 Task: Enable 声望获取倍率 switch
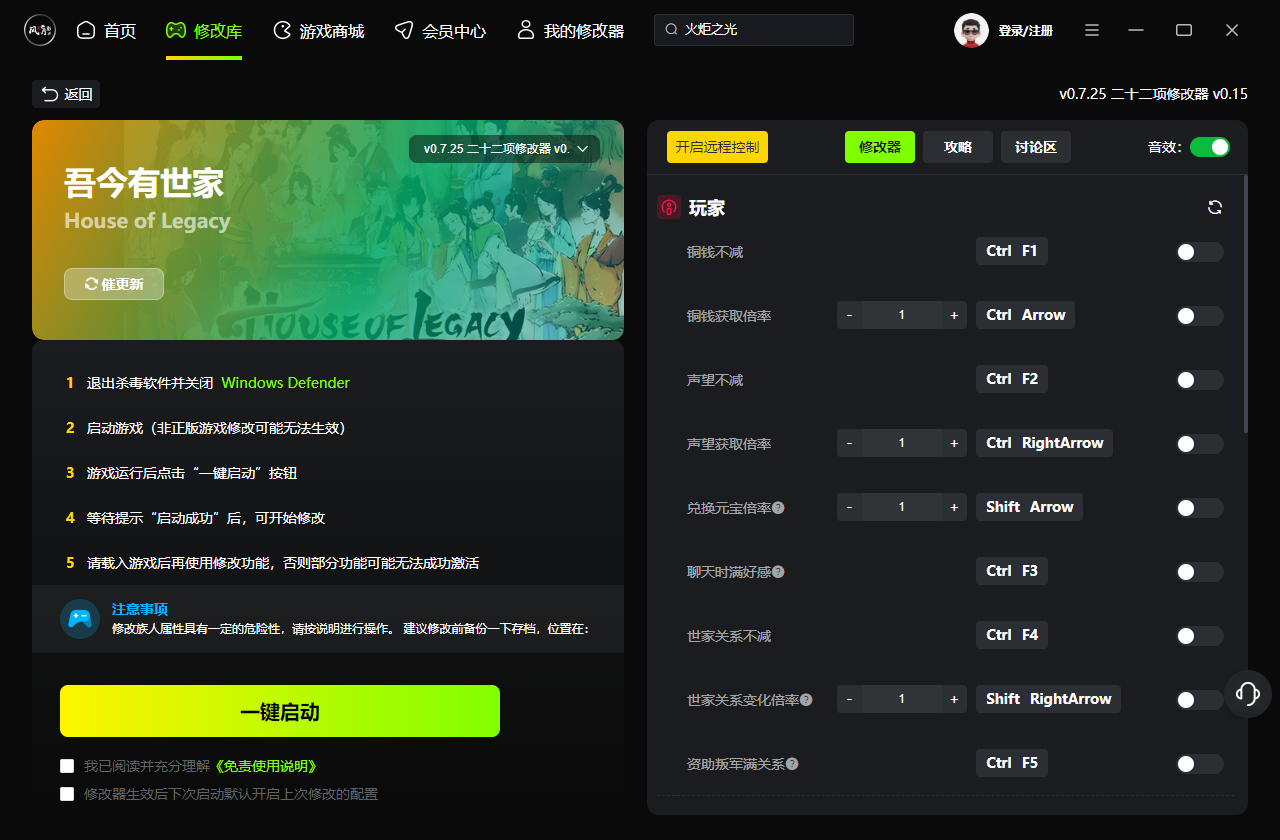tap(1199, 444)
